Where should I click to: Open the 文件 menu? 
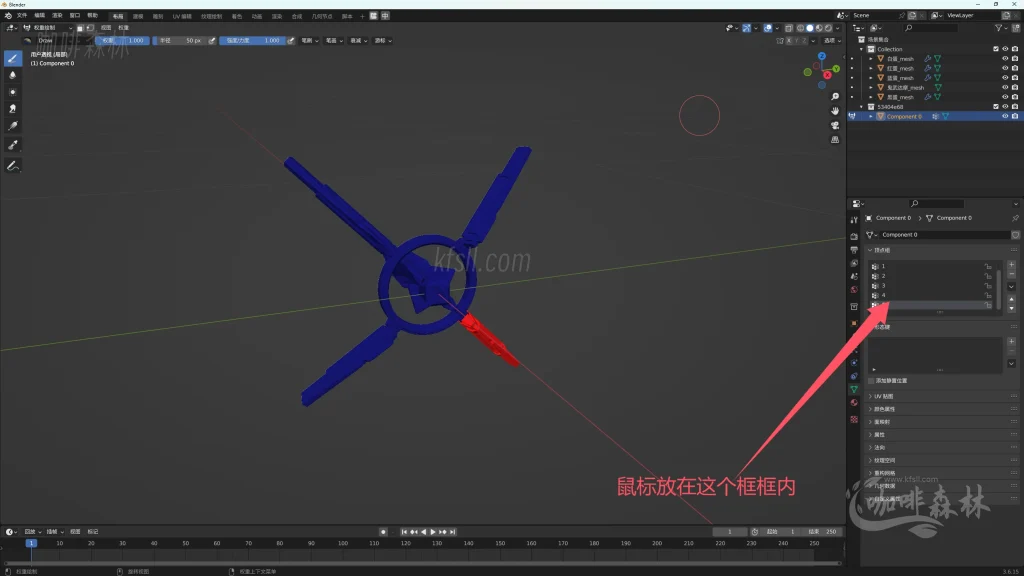[x=22, y=16]
